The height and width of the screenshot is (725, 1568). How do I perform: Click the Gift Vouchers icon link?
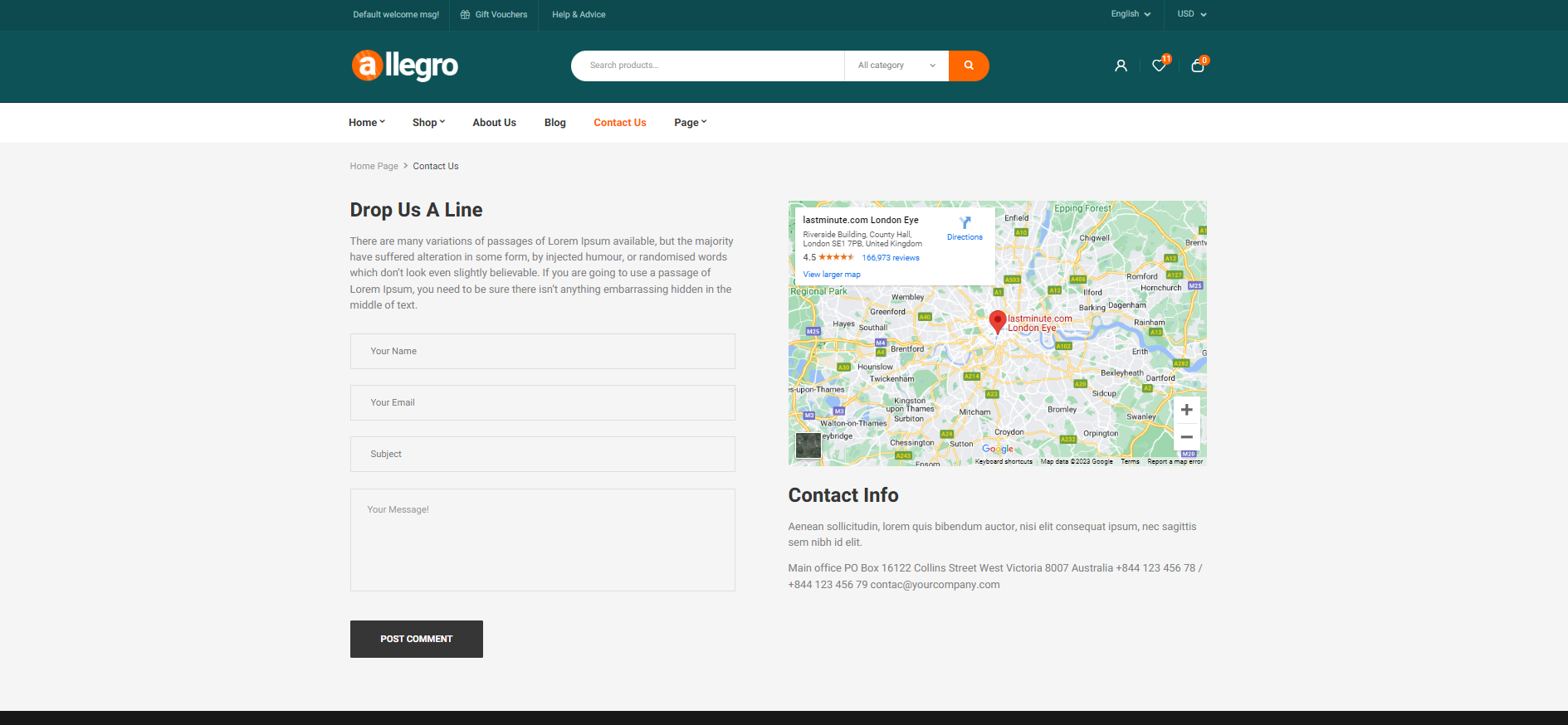click(x=494, y=14)
